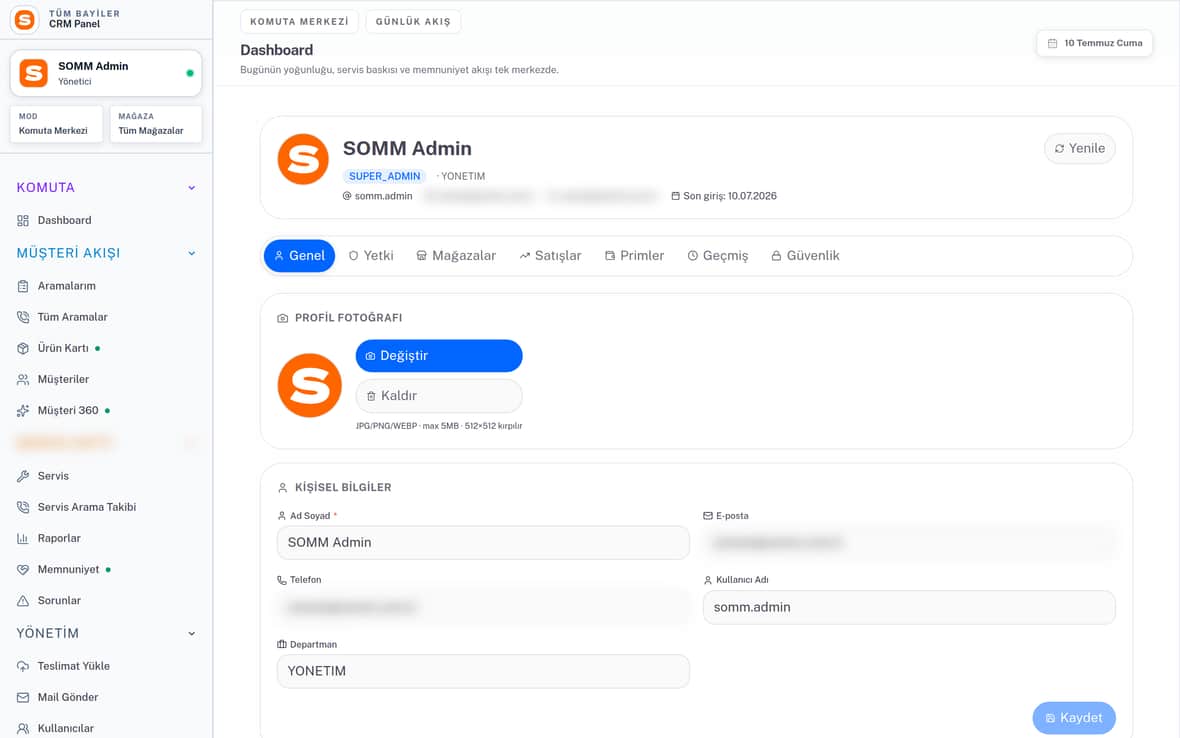Viewport: 1180px width, 738px height.
Task: Collapse the MÜŞTERİ AKIŞI sidebar section
Action: (x=191, y=254)
